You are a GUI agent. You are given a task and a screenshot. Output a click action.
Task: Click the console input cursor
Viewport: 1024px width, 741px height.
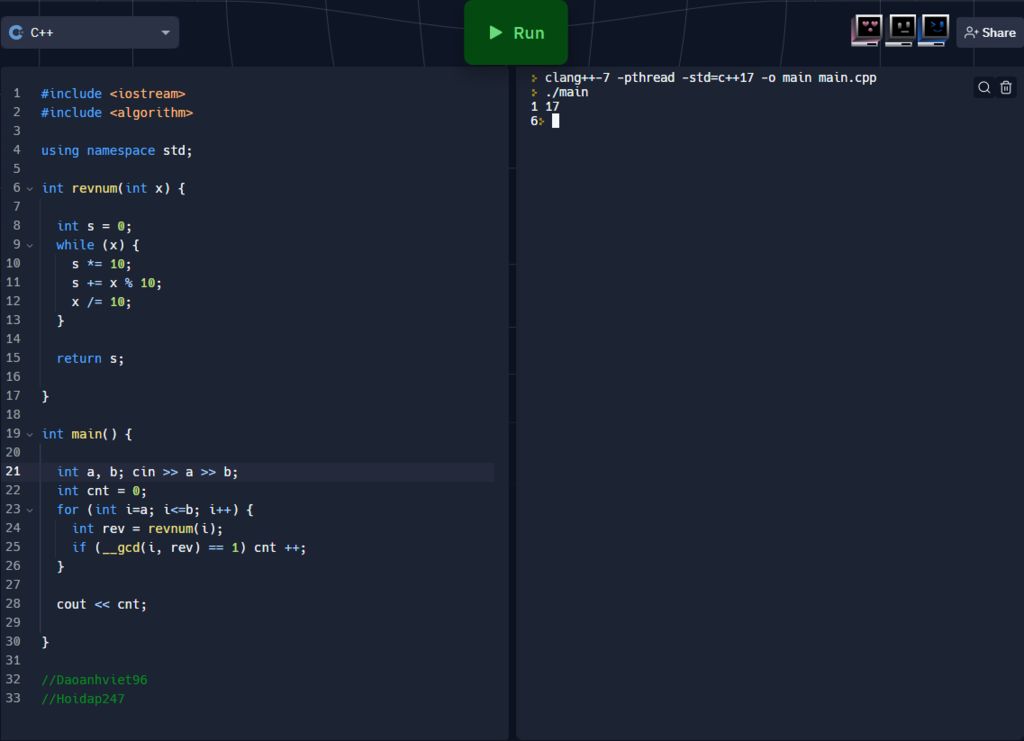555,121
